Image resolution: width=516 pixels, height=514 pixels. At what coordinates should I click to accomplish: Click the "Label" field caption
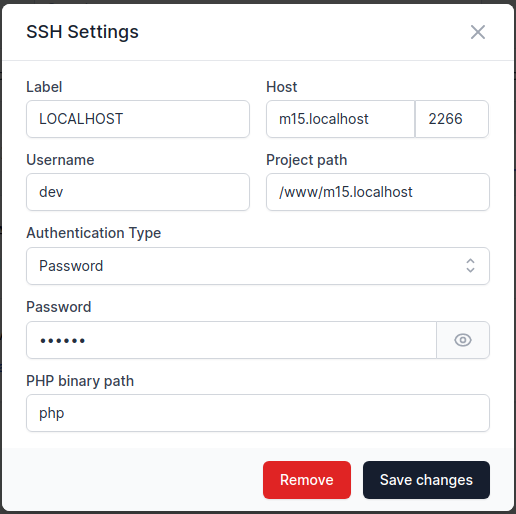(44, 87)
